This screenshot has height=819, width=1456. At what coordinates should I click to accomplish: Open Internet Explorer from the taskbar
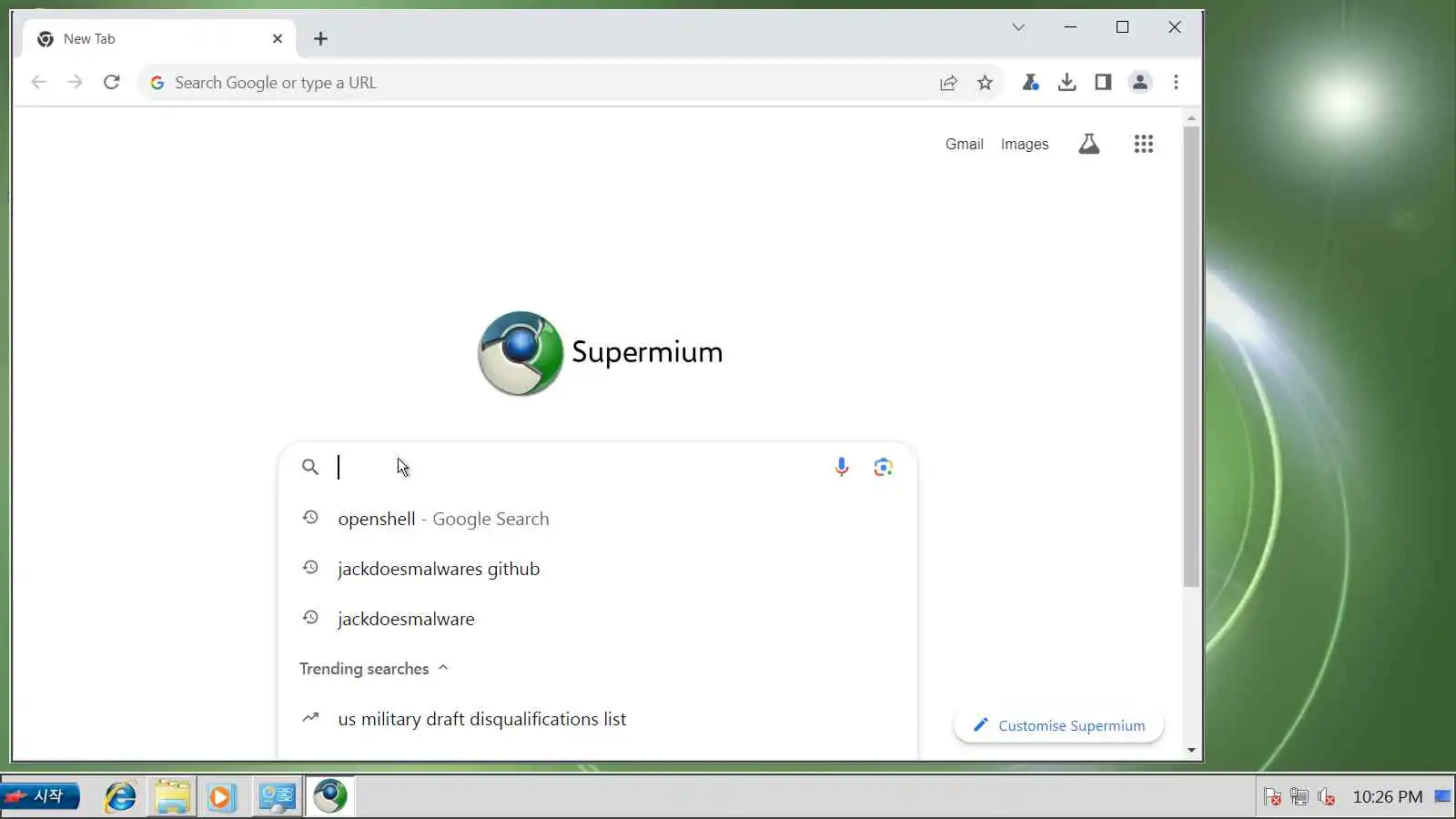(120, 796)
